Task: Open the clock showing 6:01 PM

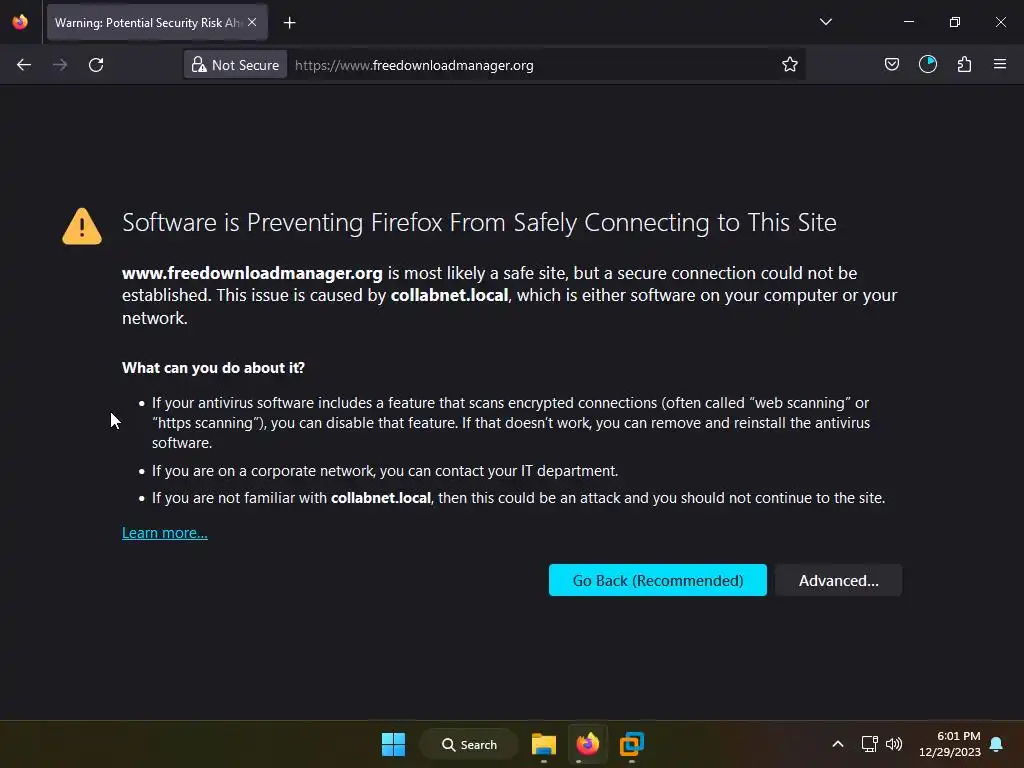Action: [950, 744]
